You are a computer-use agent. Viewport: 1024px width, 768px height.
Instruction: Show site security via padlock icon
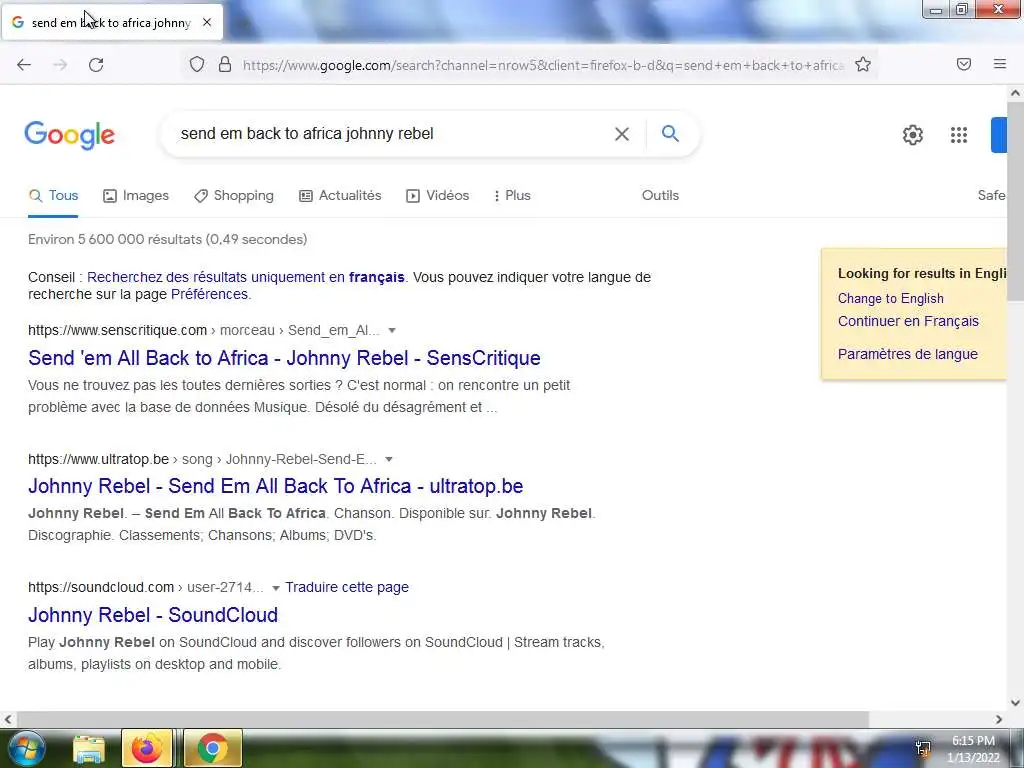tap(225, 64)
